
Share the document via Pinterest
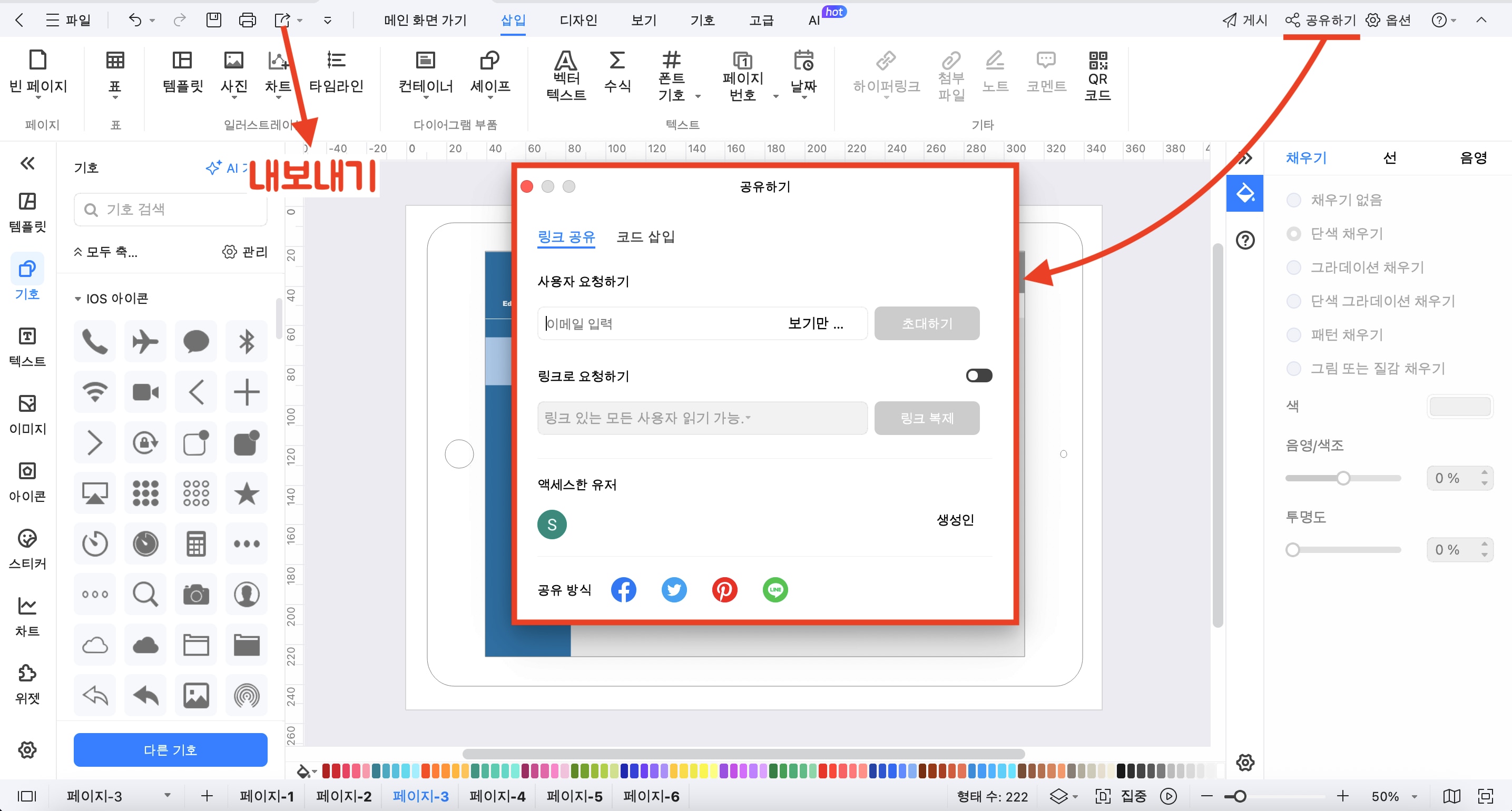[x=724, y=590]
